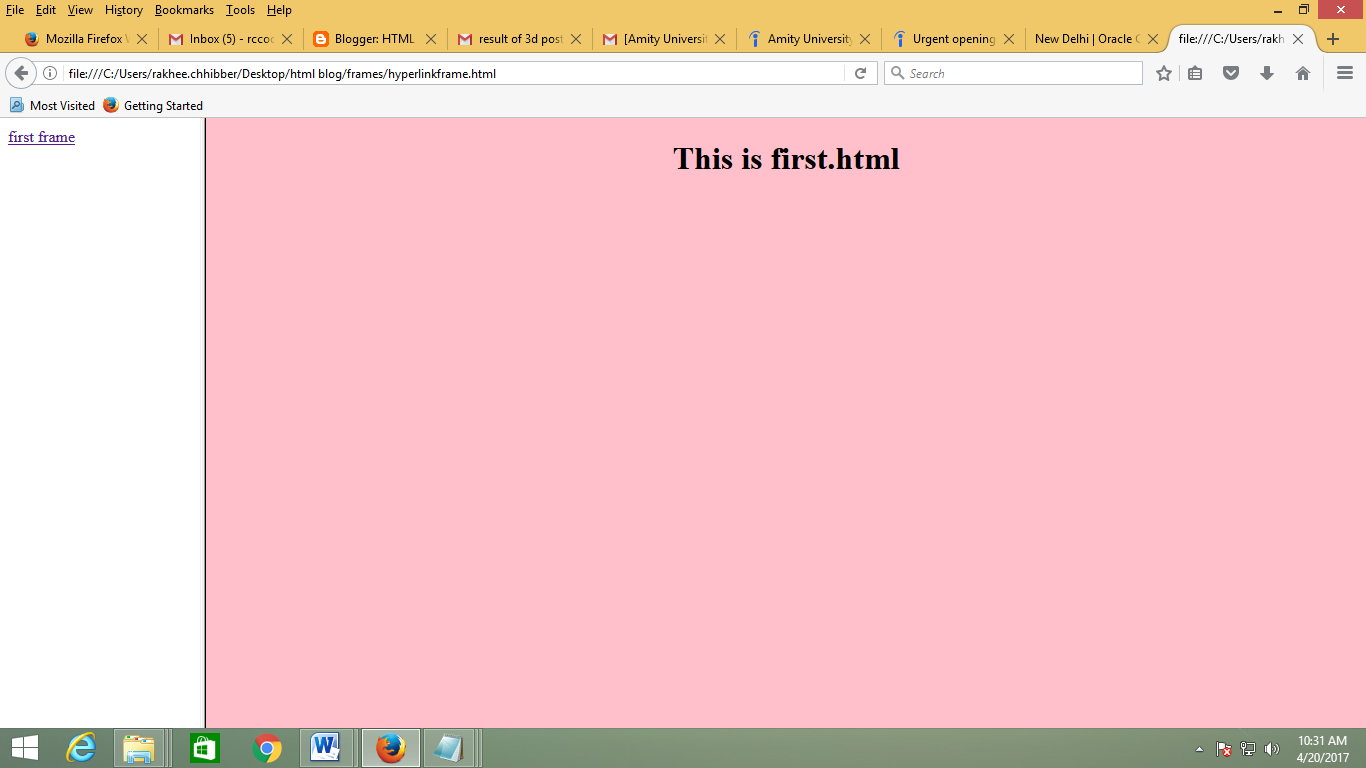The image size is (1366, 768).
Task: Mute system audio via speaker icon
Action: pyautogui.click(x=1273, y=747)
